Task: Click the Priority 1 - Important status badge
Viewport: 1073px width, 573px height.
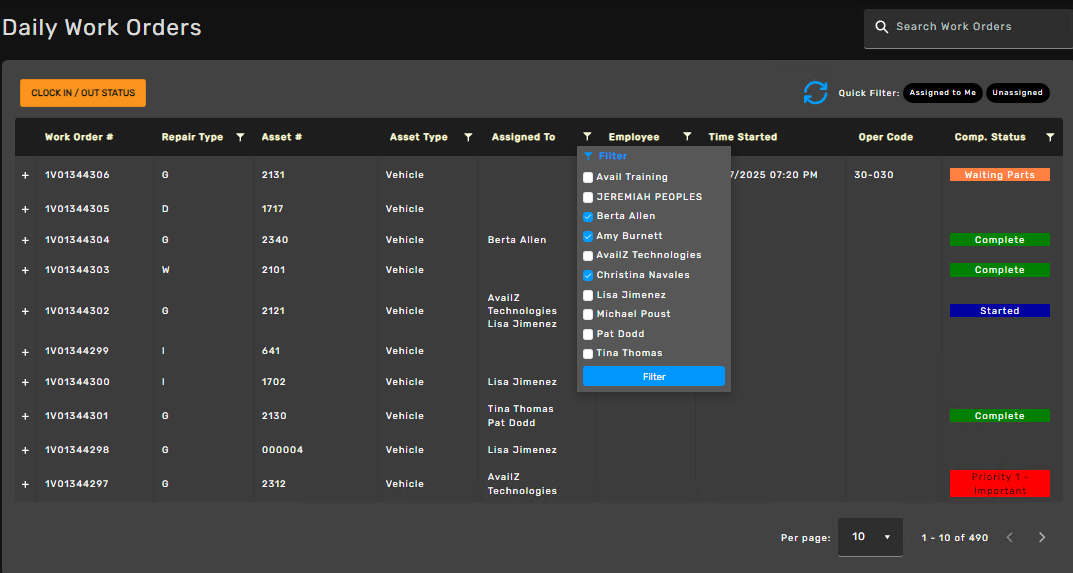Action: (x=999, y=483)
